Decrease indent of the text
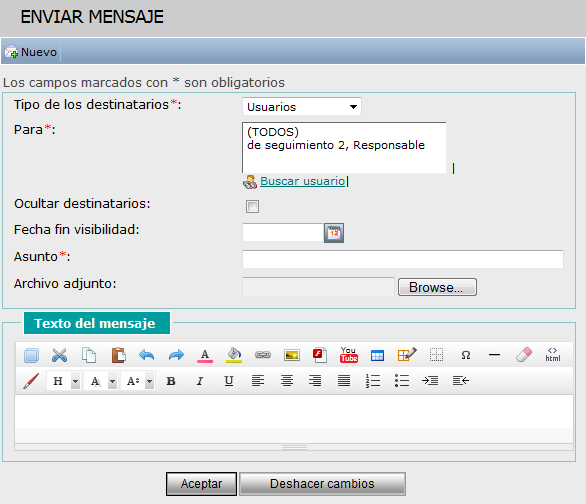Screen dimensions: 586x504 pyautogui.click(x=460, y=381)
